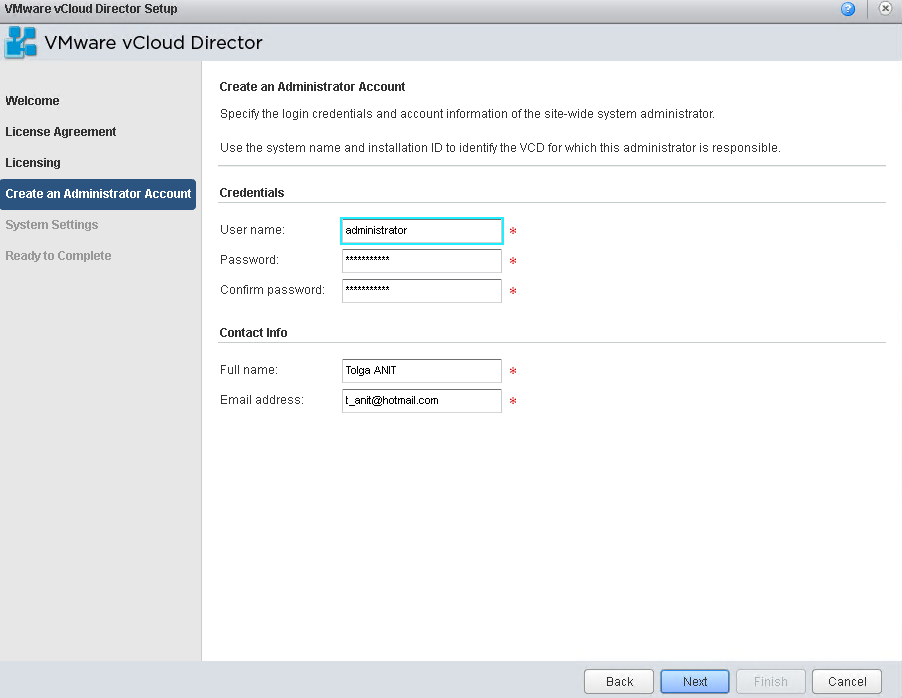The height and width of the screenshot is (698, 902).
Task: Click the Email address field
Action: tap(422, 401)
